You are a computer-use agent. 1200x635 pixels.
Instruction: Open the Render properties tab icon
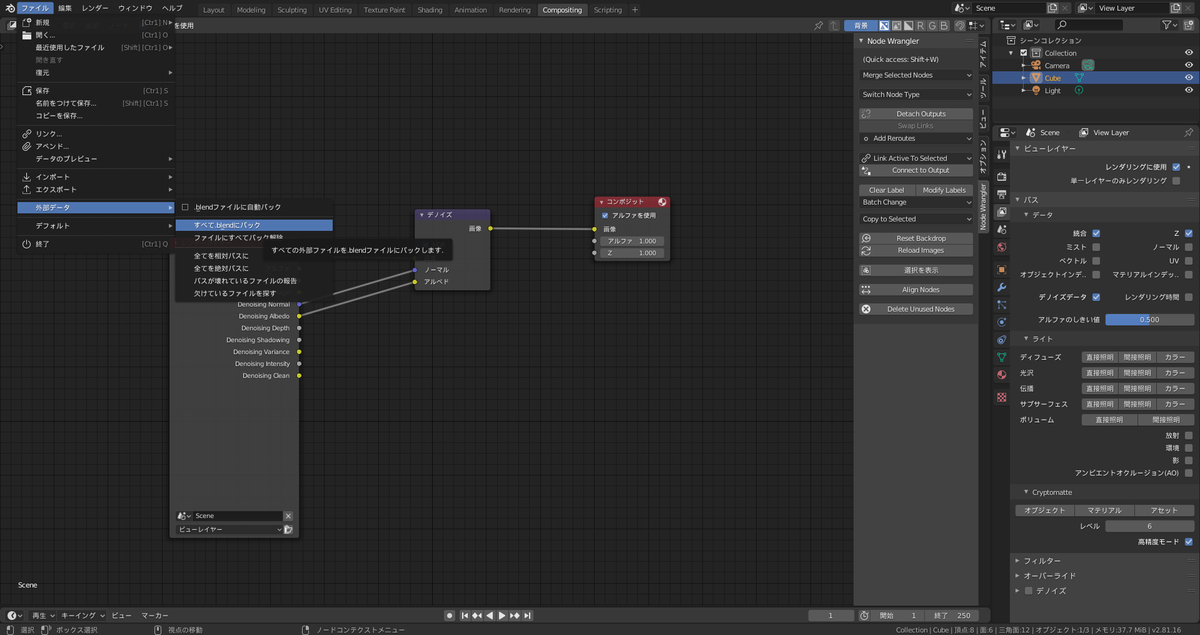coord(1001,177)
